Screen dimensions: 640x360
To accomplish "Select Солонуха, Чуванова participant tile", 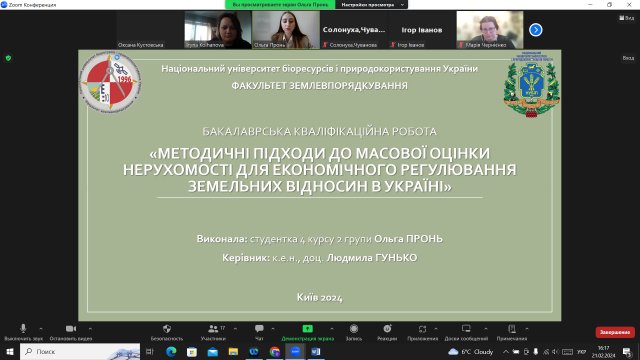I will click(x=354, y=30).
